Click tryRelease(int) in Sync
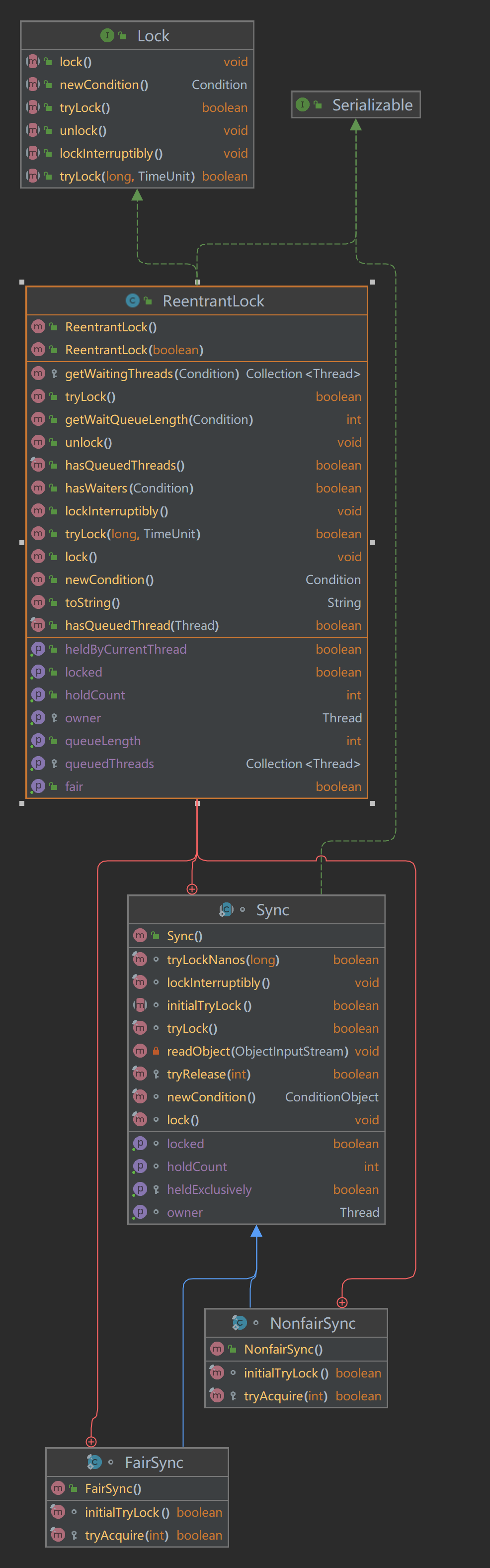490x1568 pixels. coord(209,1075)
